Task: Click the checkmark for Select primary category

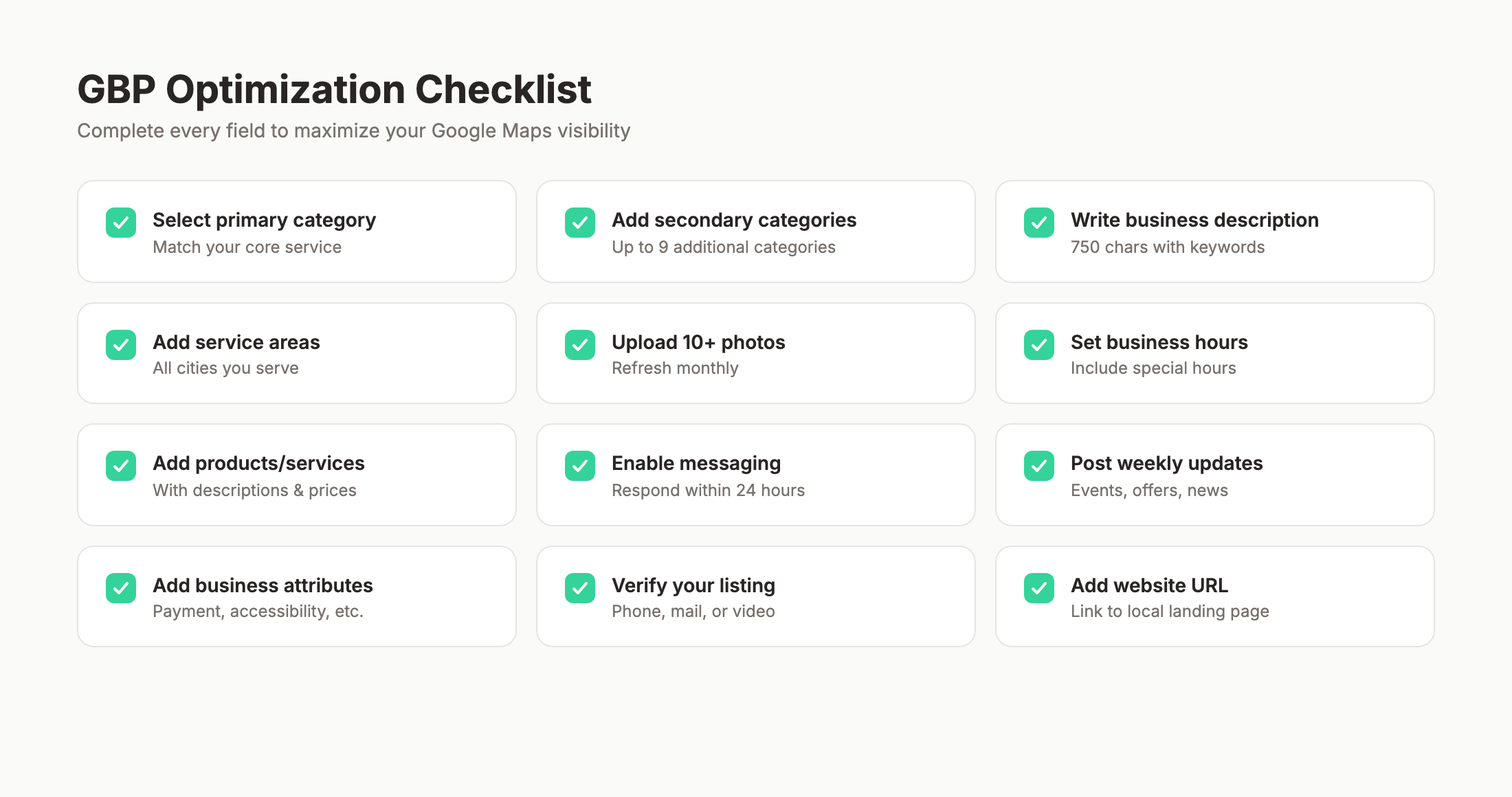Action: (x=121, y=223)
